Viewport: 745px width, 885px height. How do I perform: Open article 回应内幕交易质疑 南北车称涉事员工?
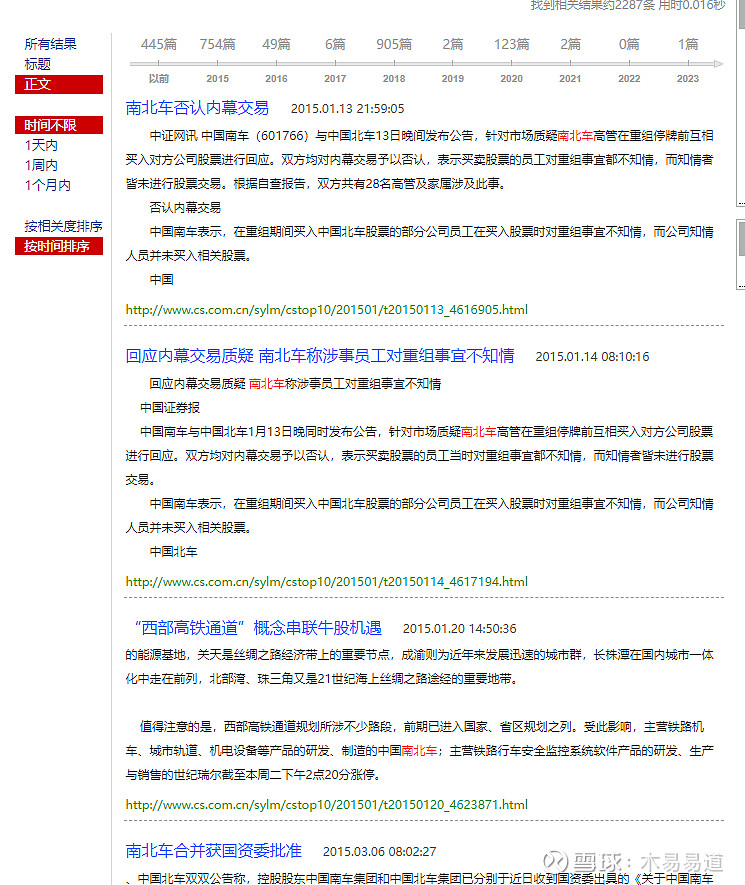[320, 356]
